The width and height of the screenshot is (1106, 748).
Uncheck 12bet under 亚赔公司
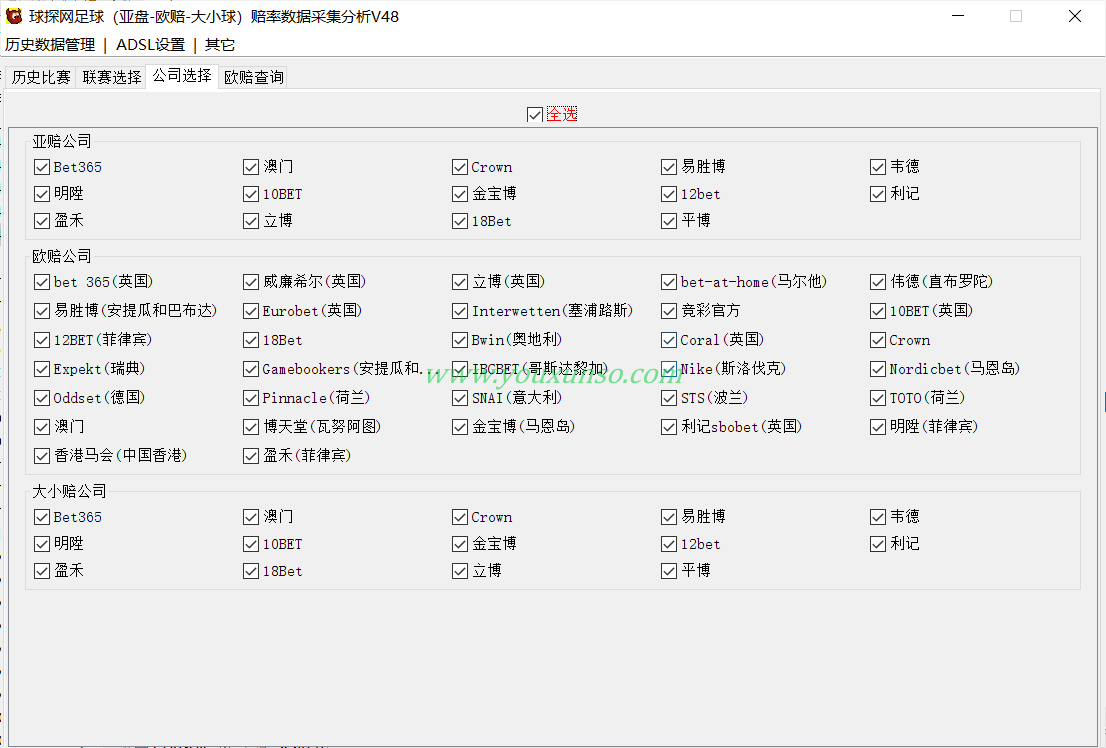[x=669, y=194]
